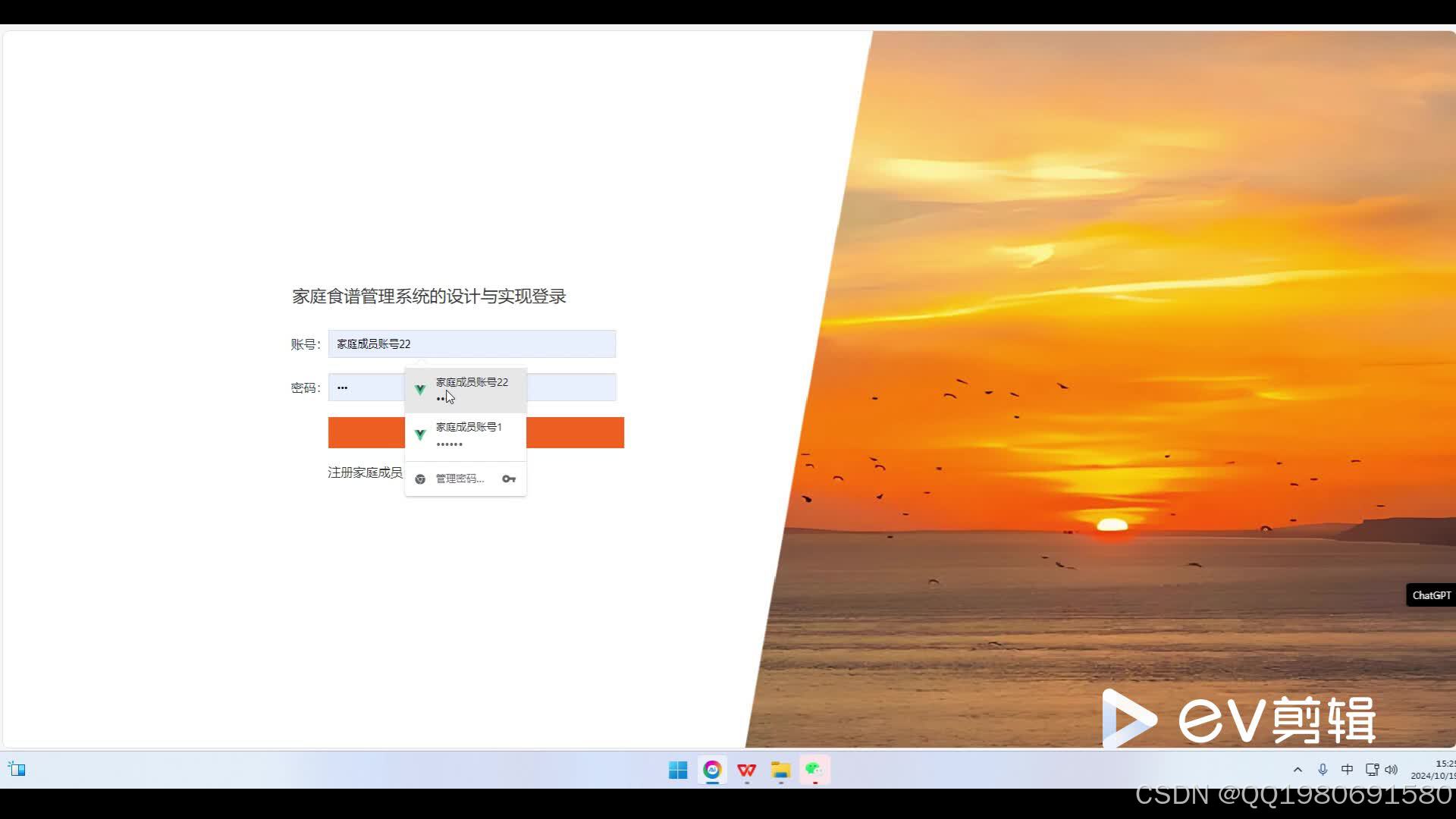Screen dimensions: 1456x819
Task: Open File Explorer from the taskbar
Action: point(780,770)
